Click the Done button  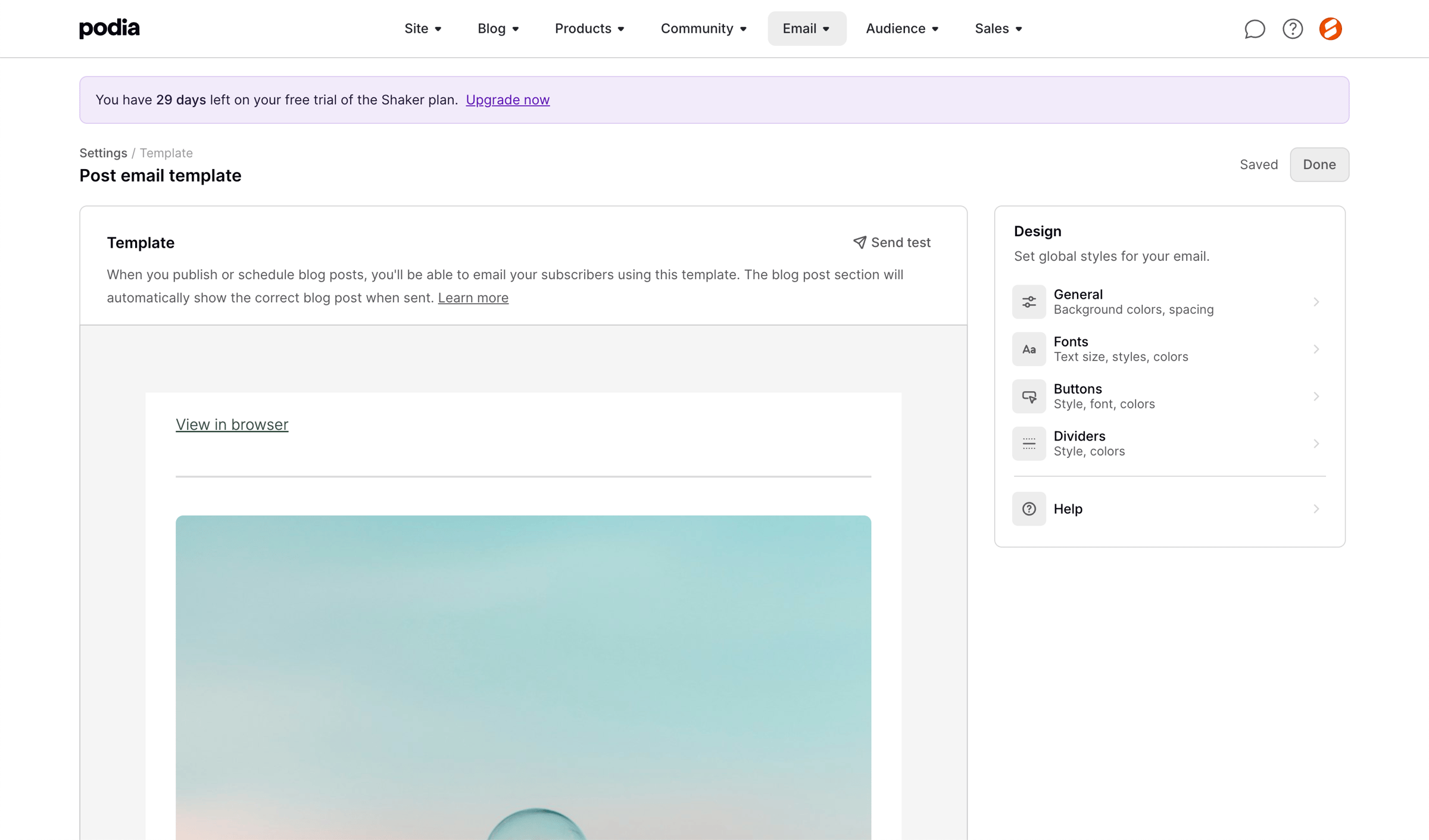pyautogui.click(x=1319, y=164)
